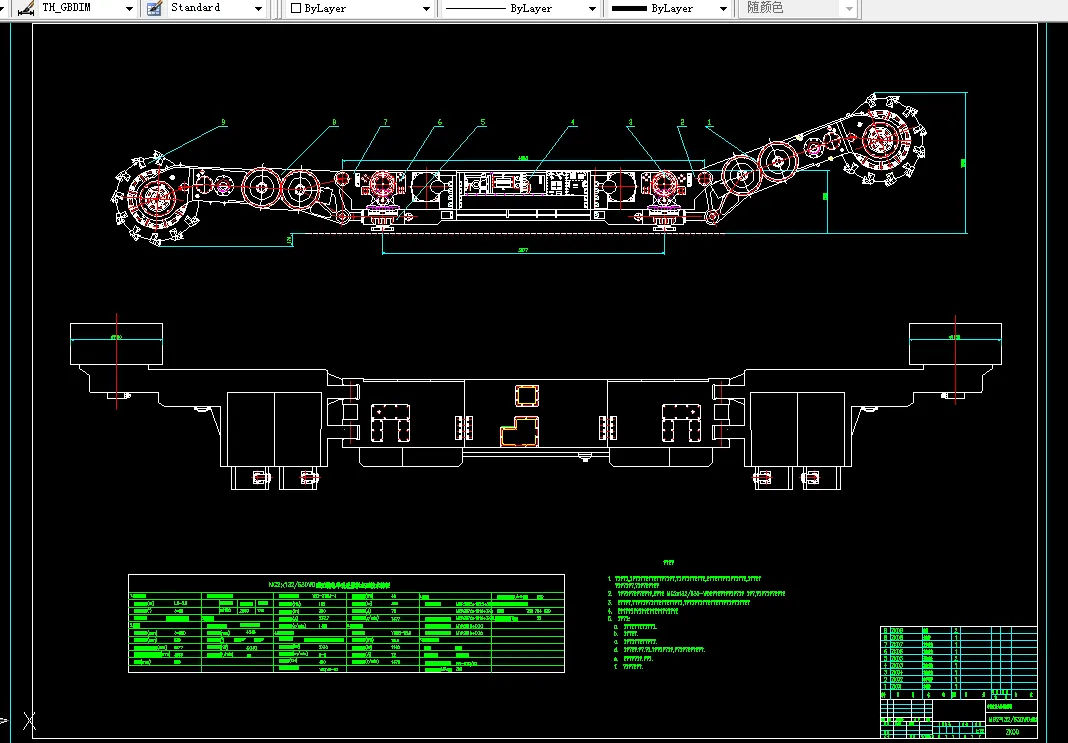Select the 3877 dimension text

[x=523, y=250]
